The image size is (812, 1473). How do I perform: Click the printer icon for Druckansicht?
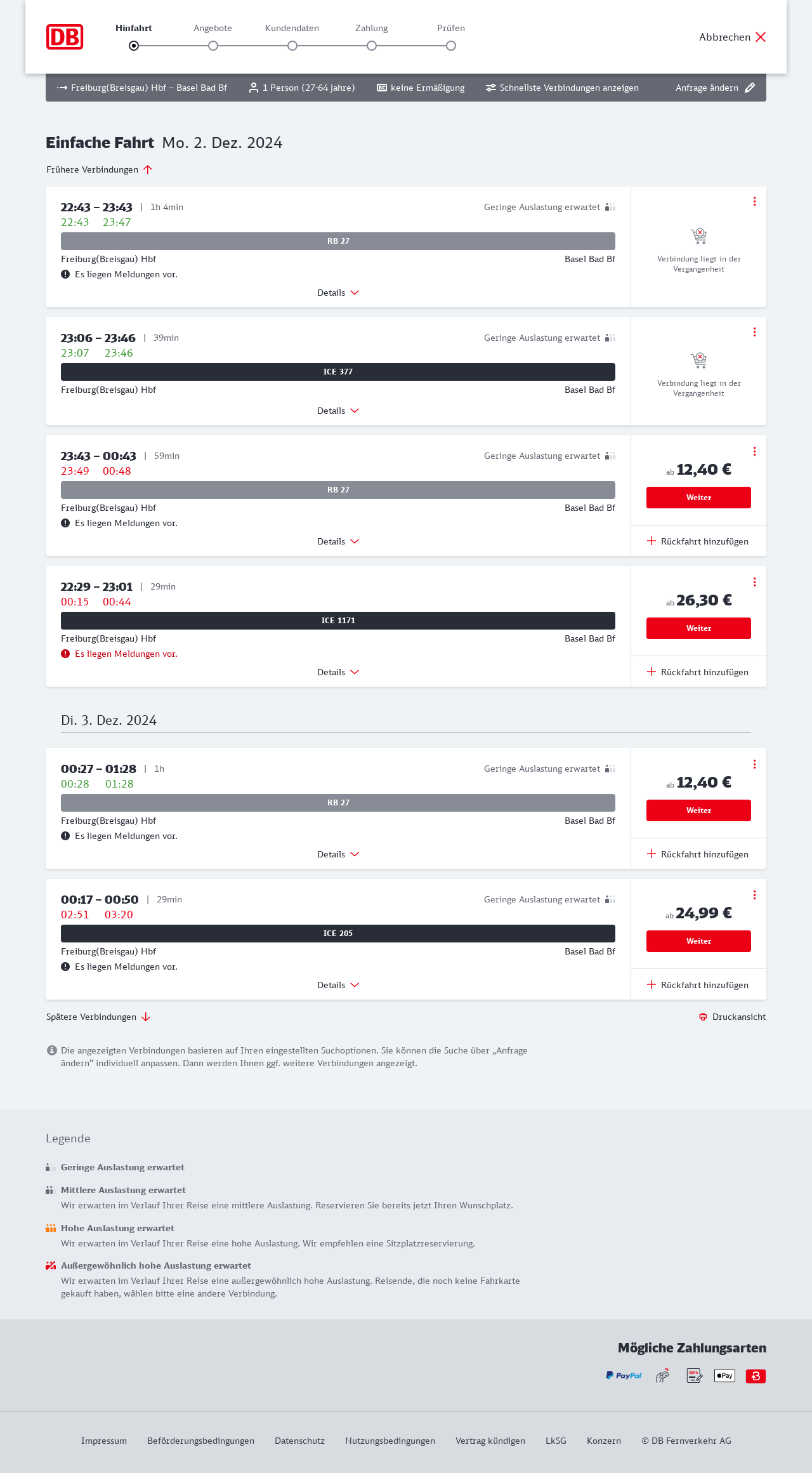click(x=703, y=1017)
